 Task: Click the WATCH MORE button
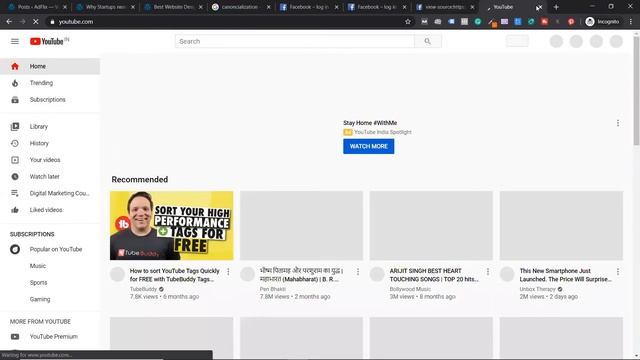click(369, 146)
